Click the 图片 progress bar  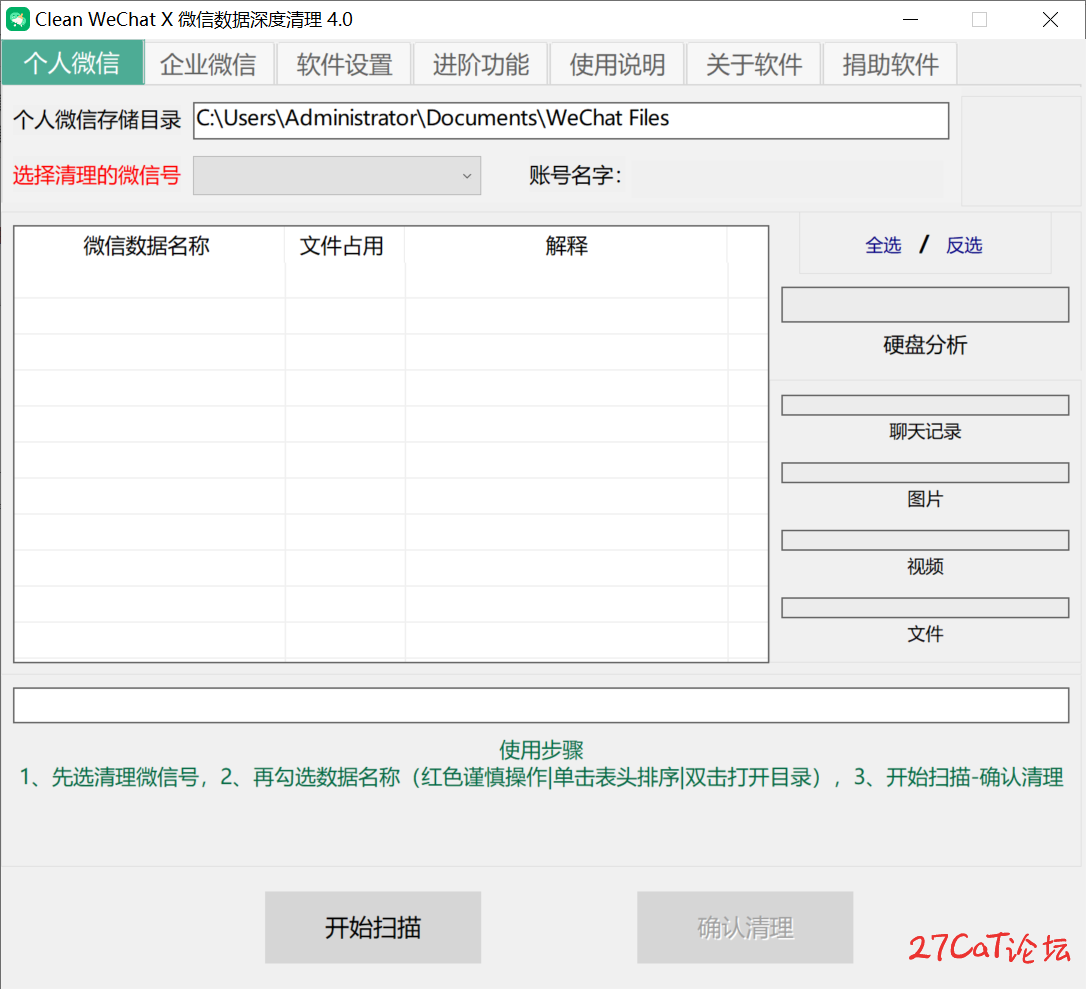coord(925,473)
